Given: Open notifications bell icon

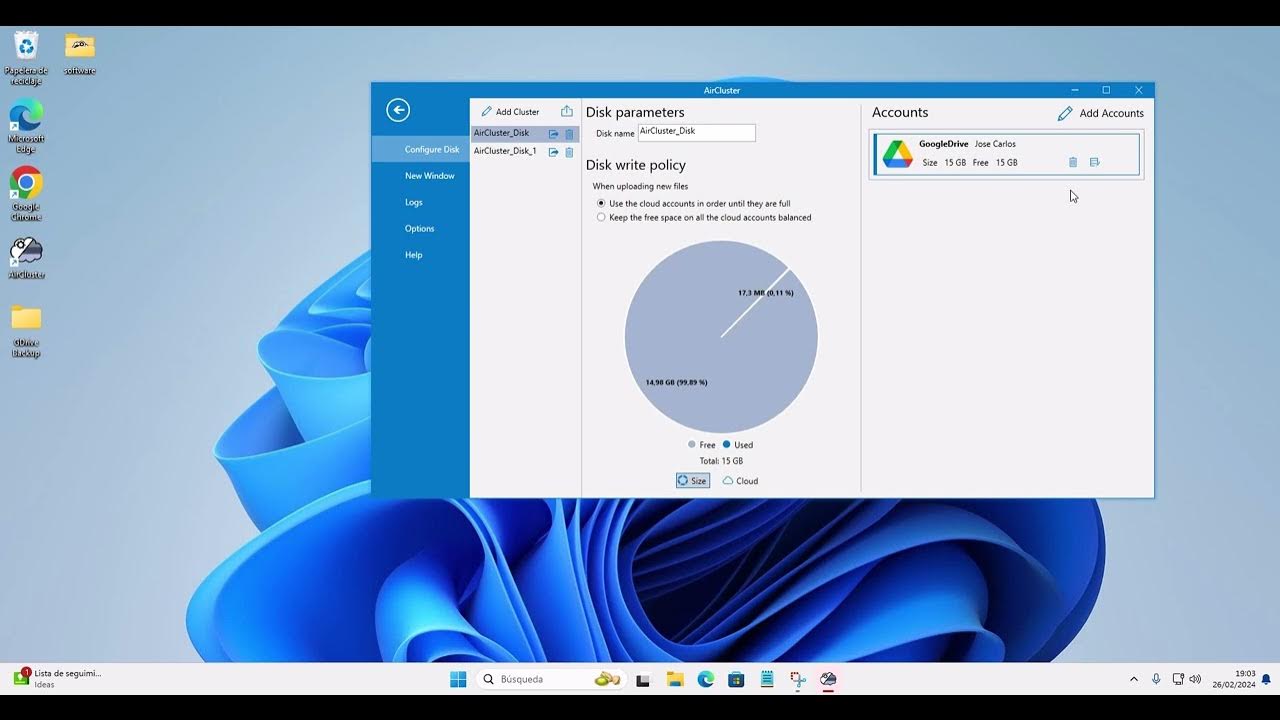Looking at the screenshot, I should [x=1266, y=679].
